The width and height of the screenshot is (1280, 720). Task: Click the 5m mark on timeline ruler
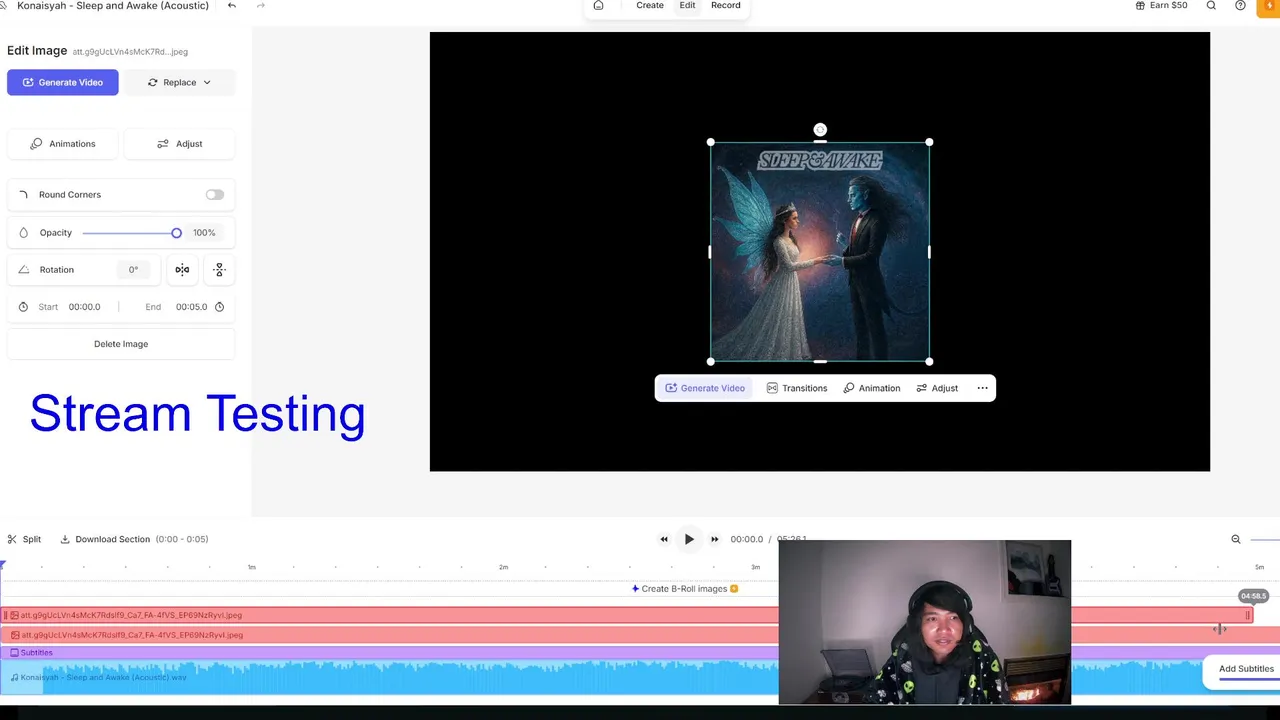click(x=1260, y=567)
